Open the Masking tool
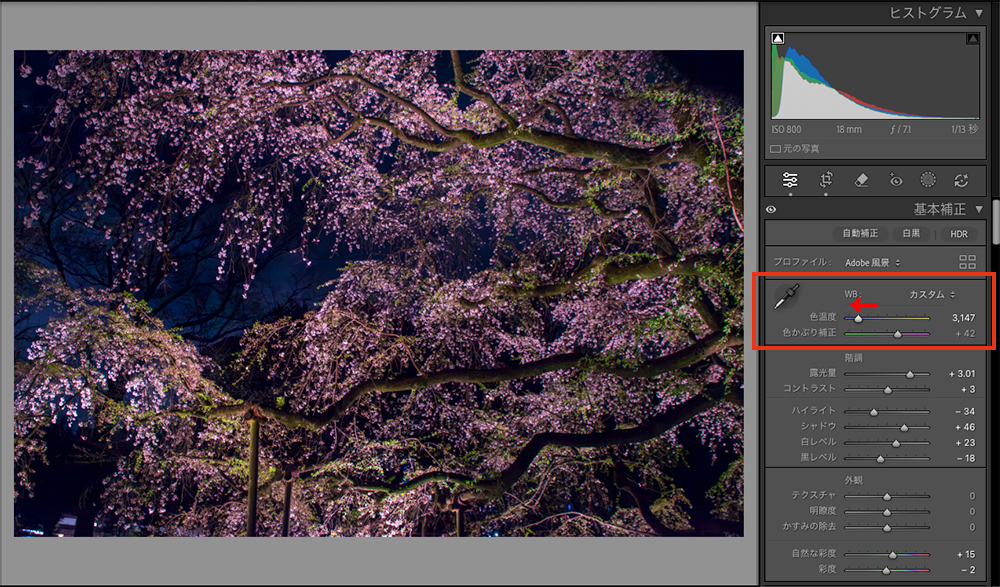This screenshot has width=1000, height=587. click(x=928, y=180)
